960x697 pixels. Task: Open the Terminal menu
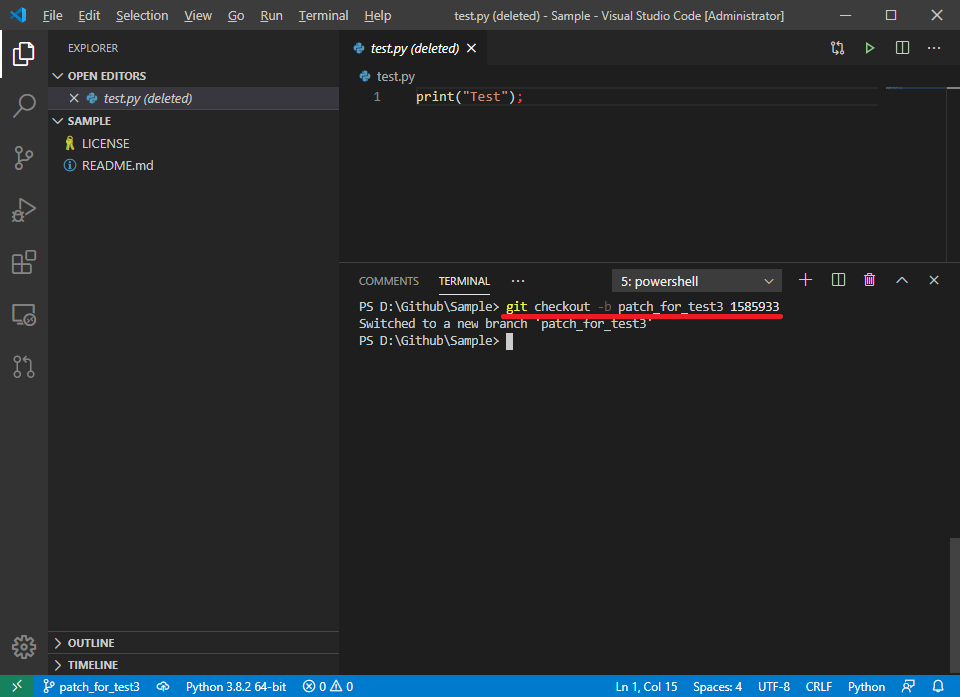(x=323, y=15)
